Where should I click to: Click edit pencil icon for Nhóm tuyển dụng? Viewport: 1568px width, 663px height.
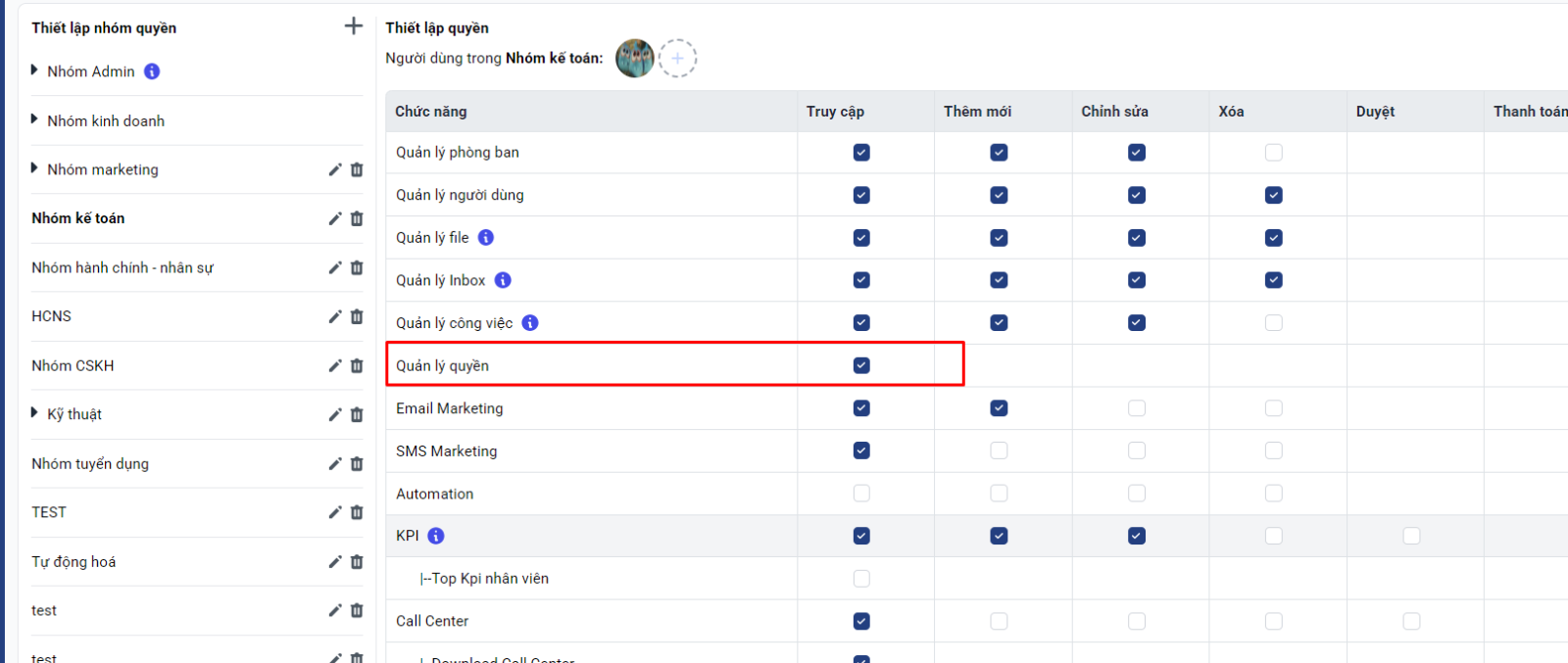click(335, 463)
